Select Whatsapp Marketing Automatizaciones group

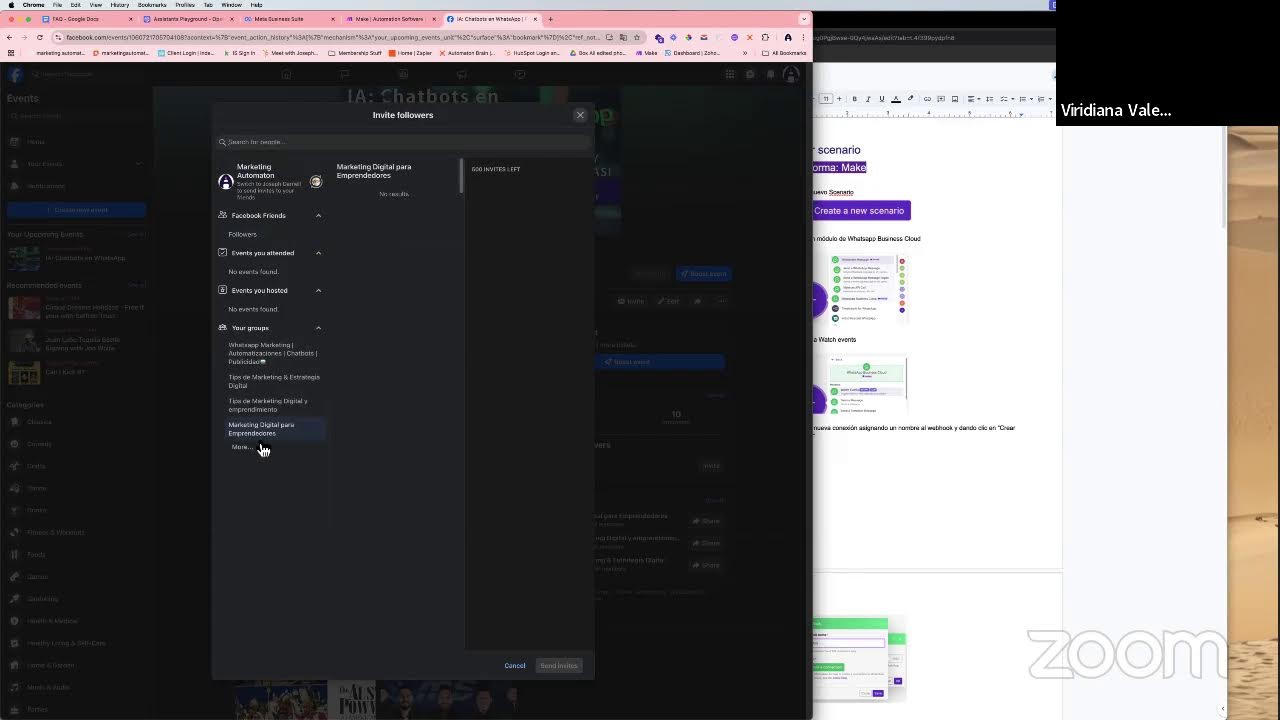[x=272, y=353]
